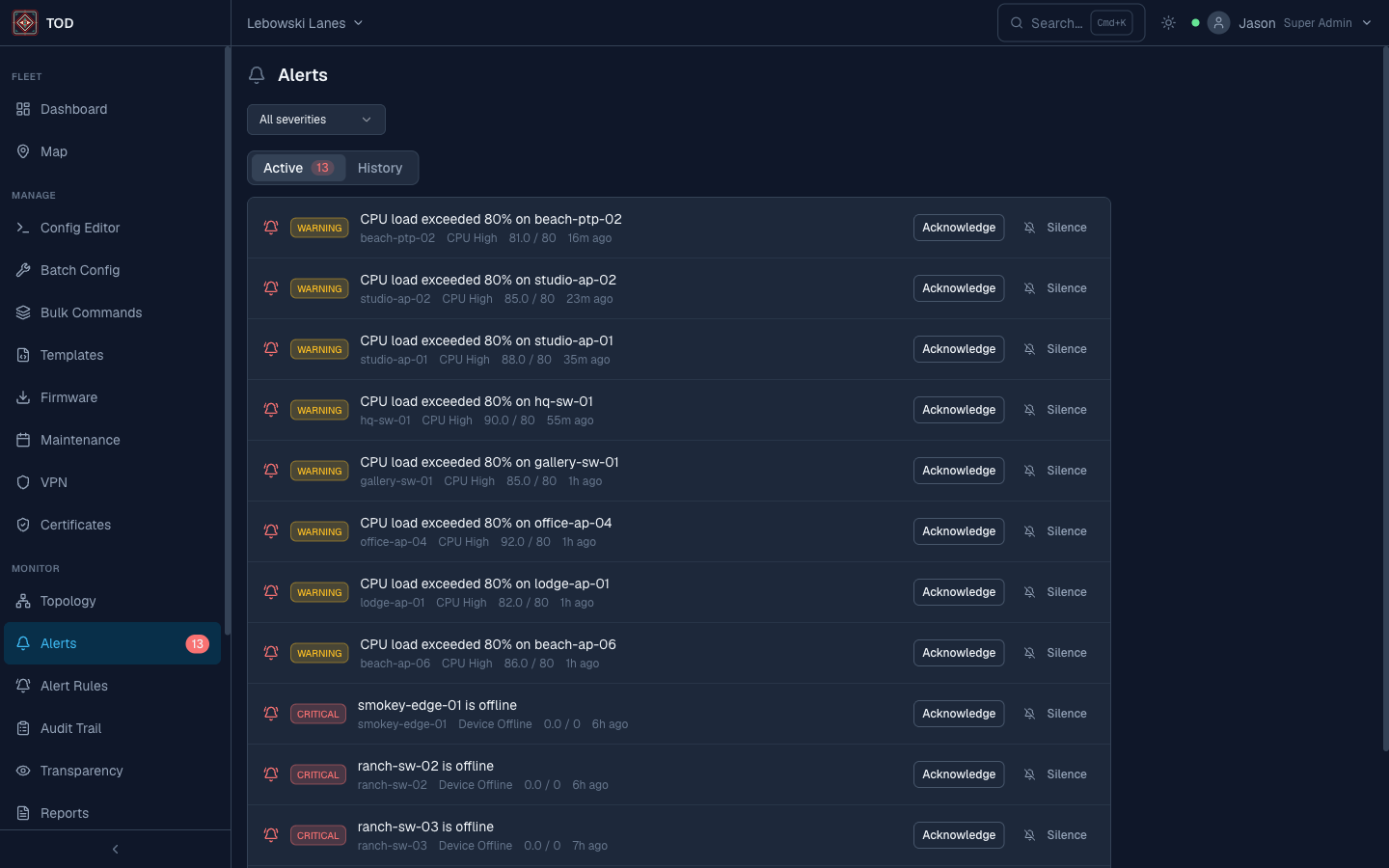
Task: Click the search field in the top bar
Action: pyautogui.click(x=1061, y=22)
